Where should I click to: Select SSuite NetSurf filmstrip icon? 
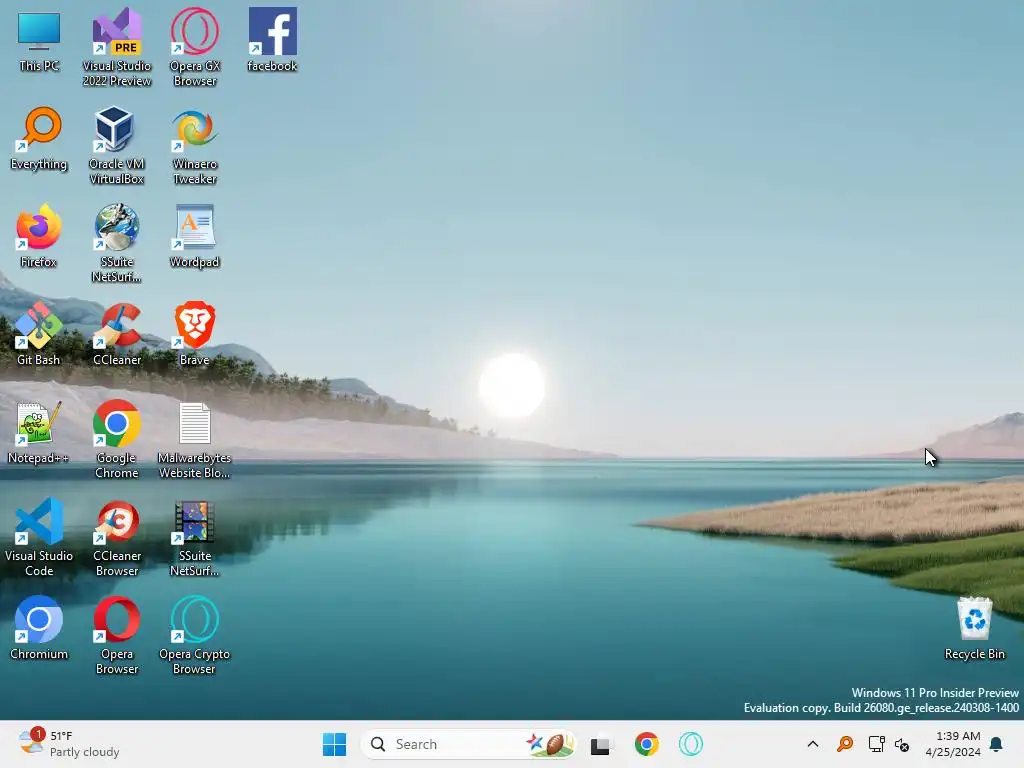click(195, 537)
